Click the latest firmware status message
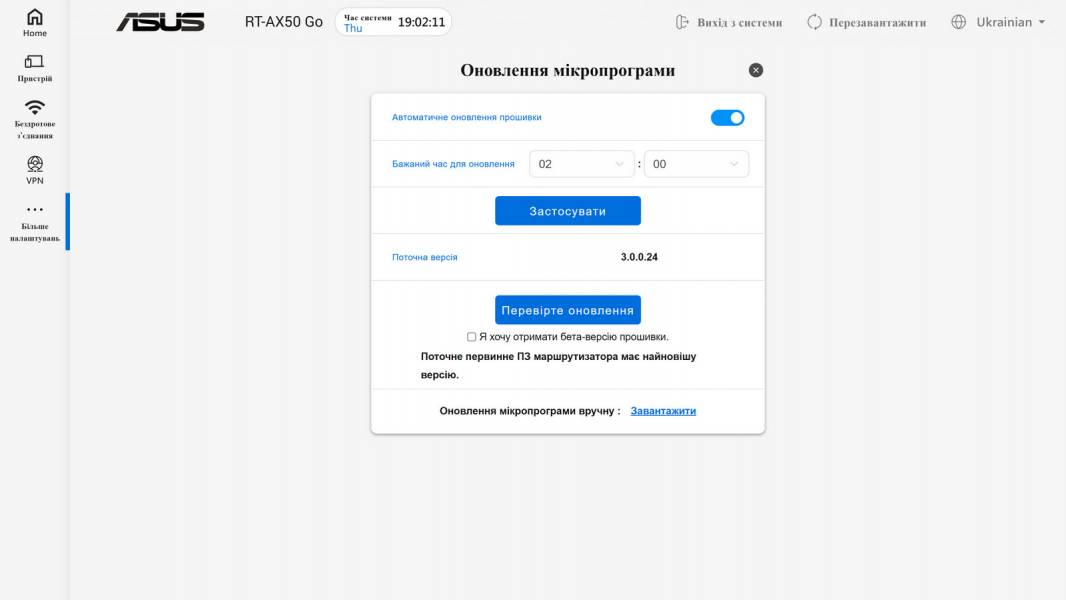The height and width of the screenshot is (600, 1066). click(558, 366)
